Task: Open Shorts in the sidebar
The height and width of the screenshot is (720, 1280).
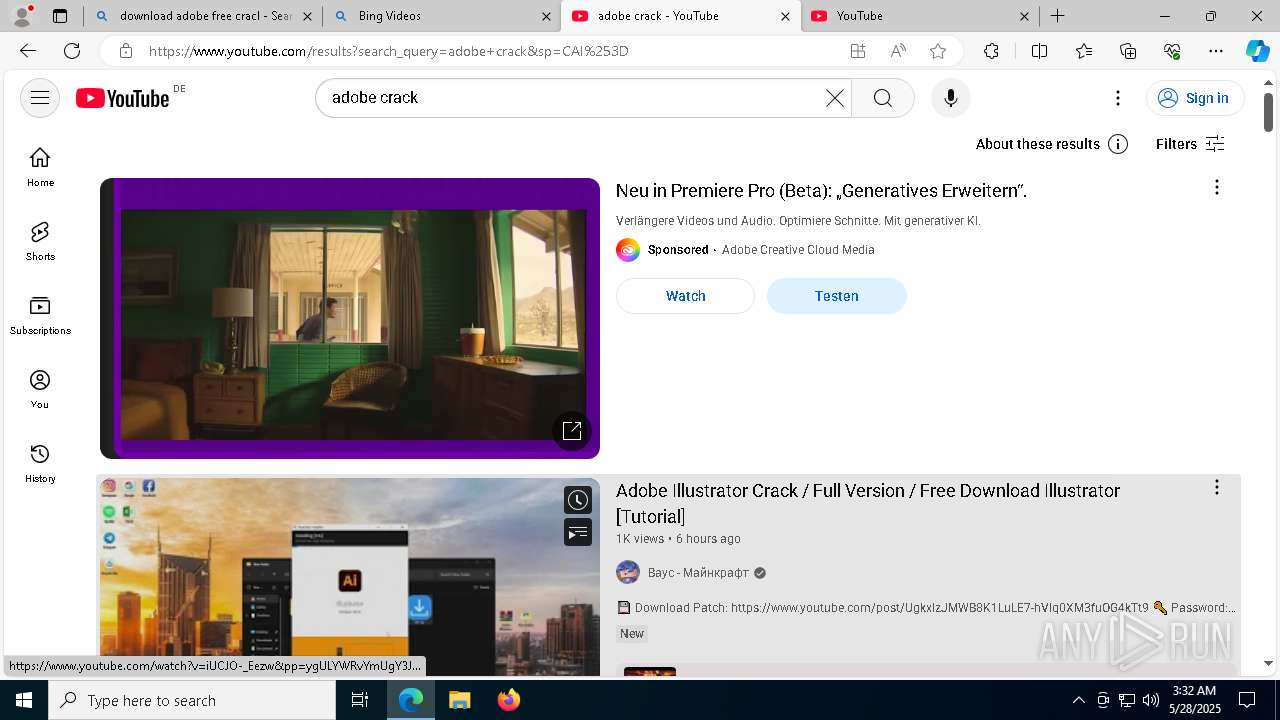Action: click(x=40, y=241)
